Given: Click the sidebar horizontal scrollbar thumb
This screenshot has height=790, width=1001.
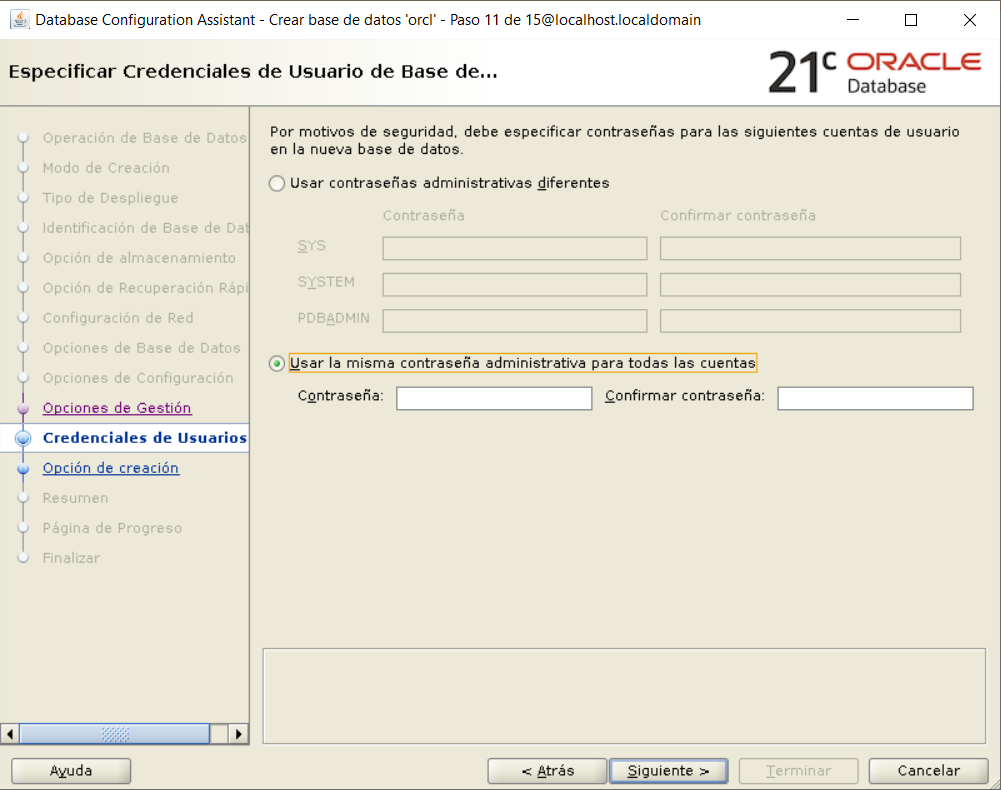Looking at the screenshot, I should pyautogui.click(x=114, y=734).
